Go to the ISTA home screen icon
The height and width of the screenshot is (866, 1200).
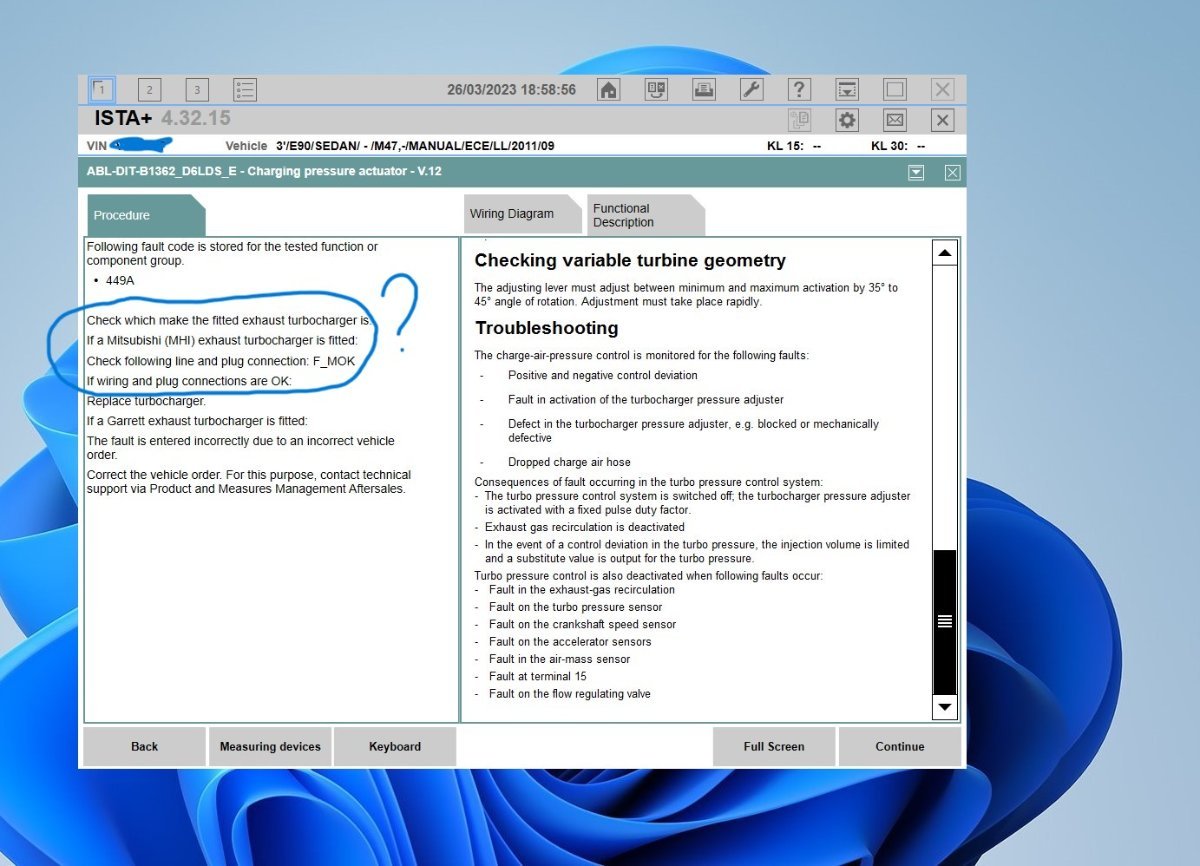(x=608, y=90)
